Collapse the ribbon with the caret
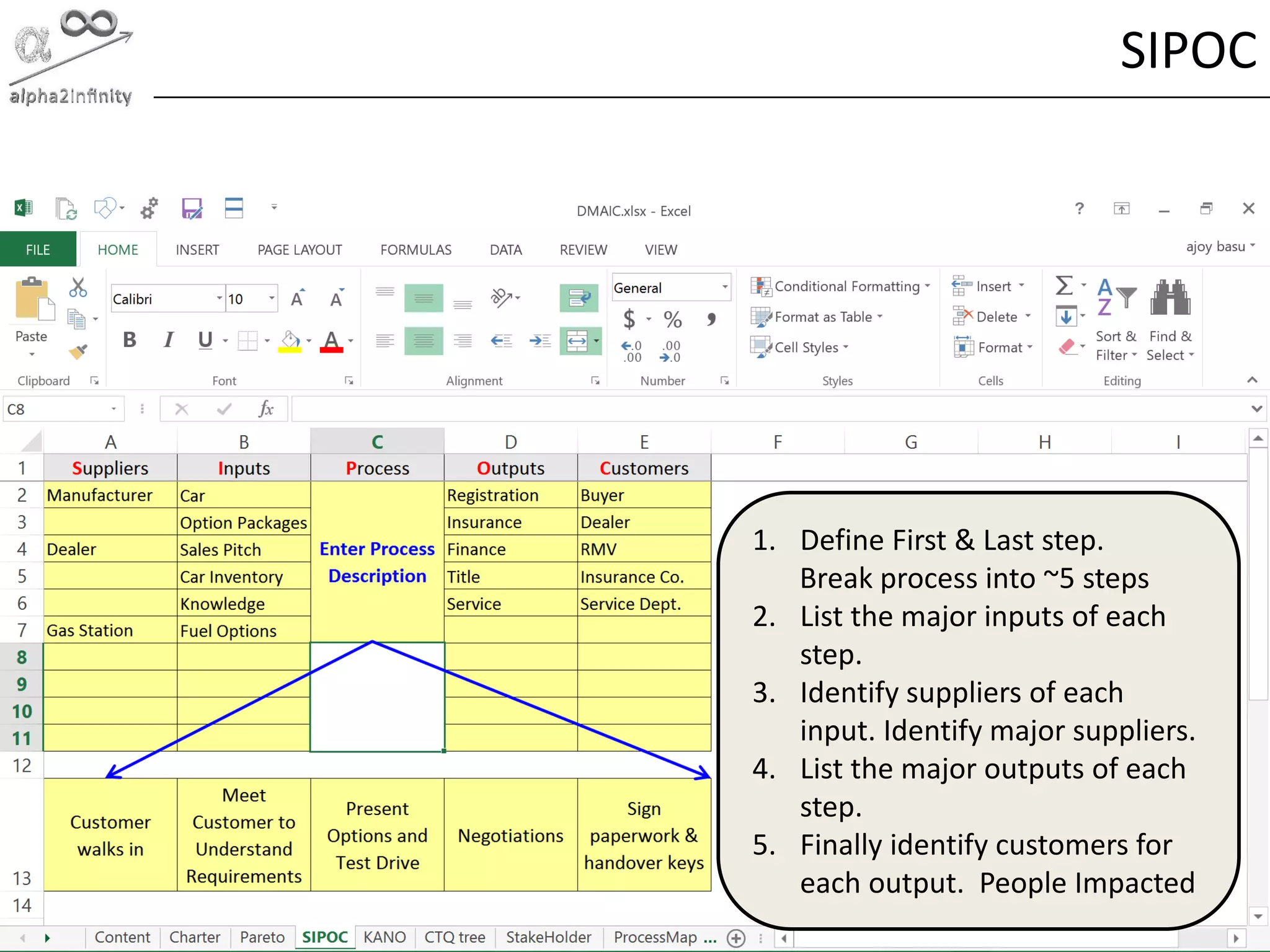The width and height of the screenshot is (1270, 952). (1252, 380)
